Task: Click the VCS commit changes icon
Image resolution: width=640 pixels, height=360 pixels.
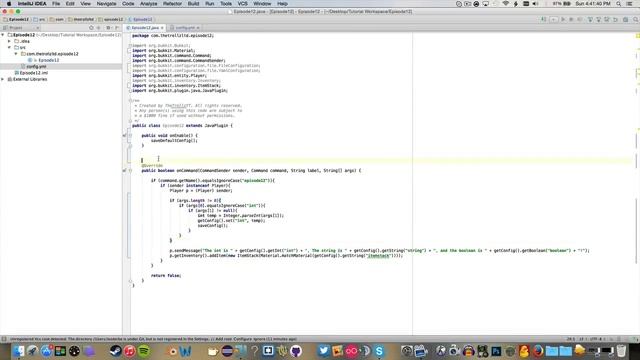Action: [x=598, y=19]
